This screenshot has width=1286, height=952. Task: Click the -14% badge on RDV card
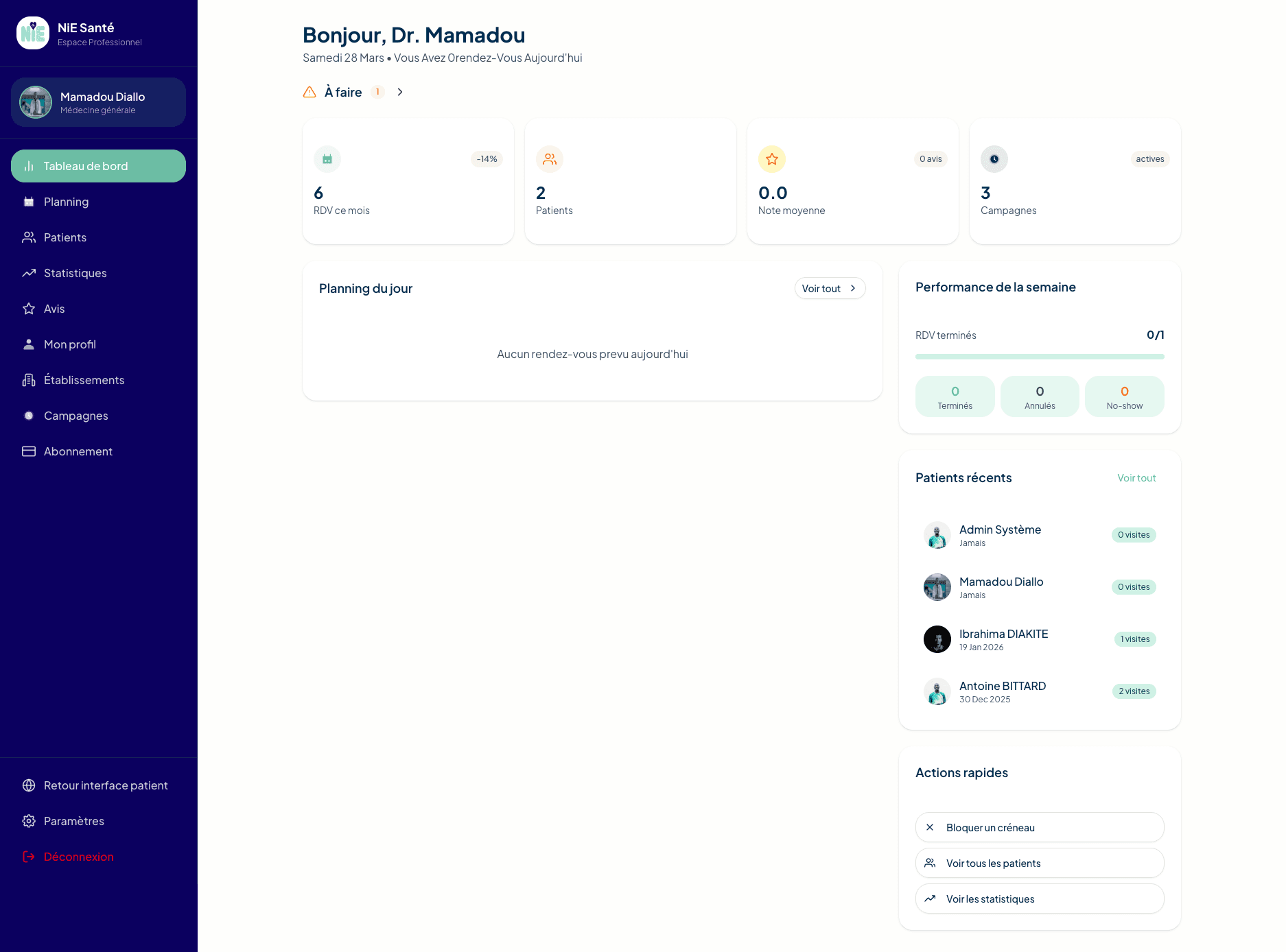click(487, 159)
